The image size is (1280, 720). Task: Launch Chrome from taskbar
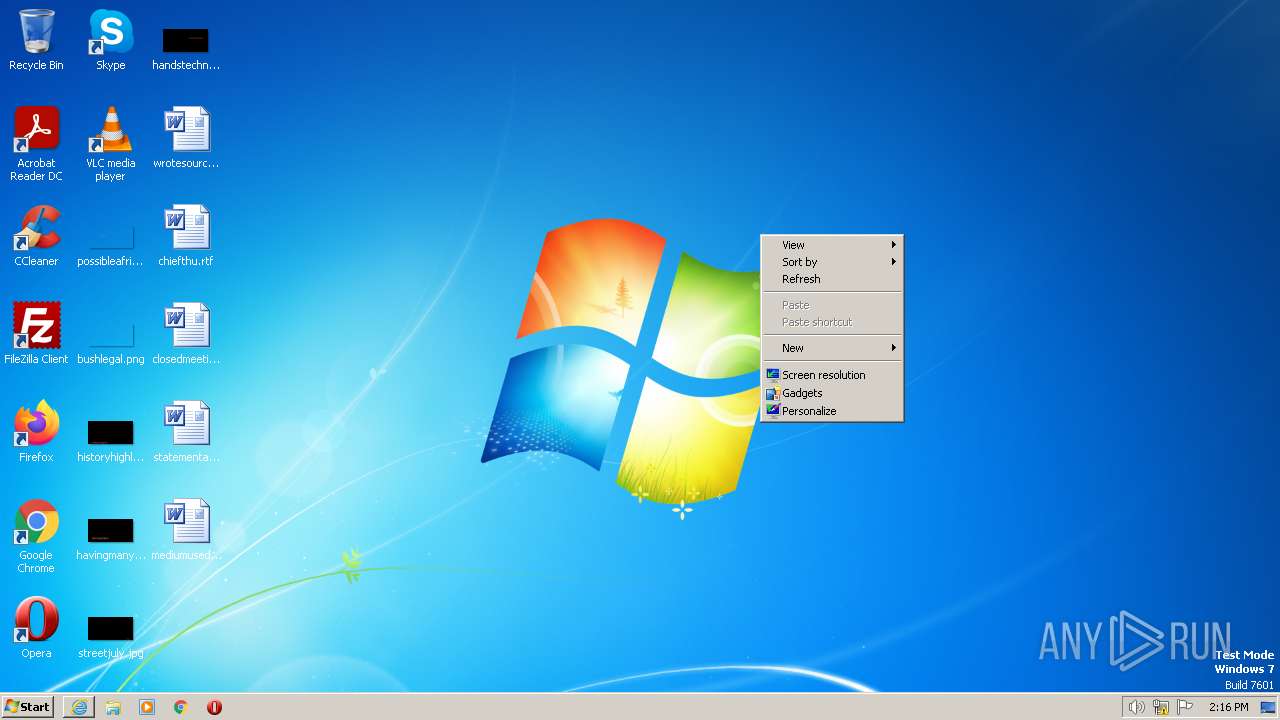coord(181,707)
